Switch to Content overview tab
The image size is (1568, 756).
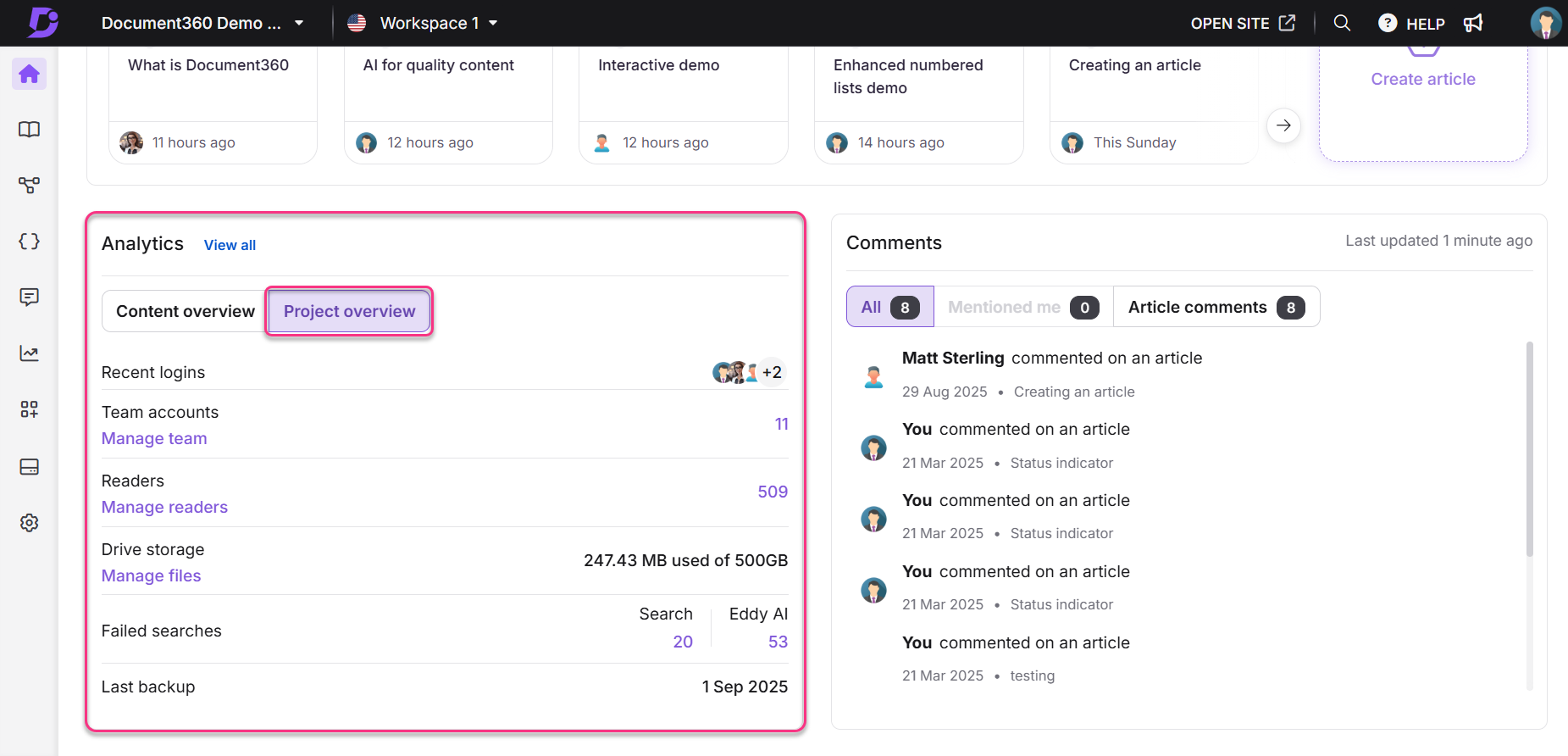185,311
